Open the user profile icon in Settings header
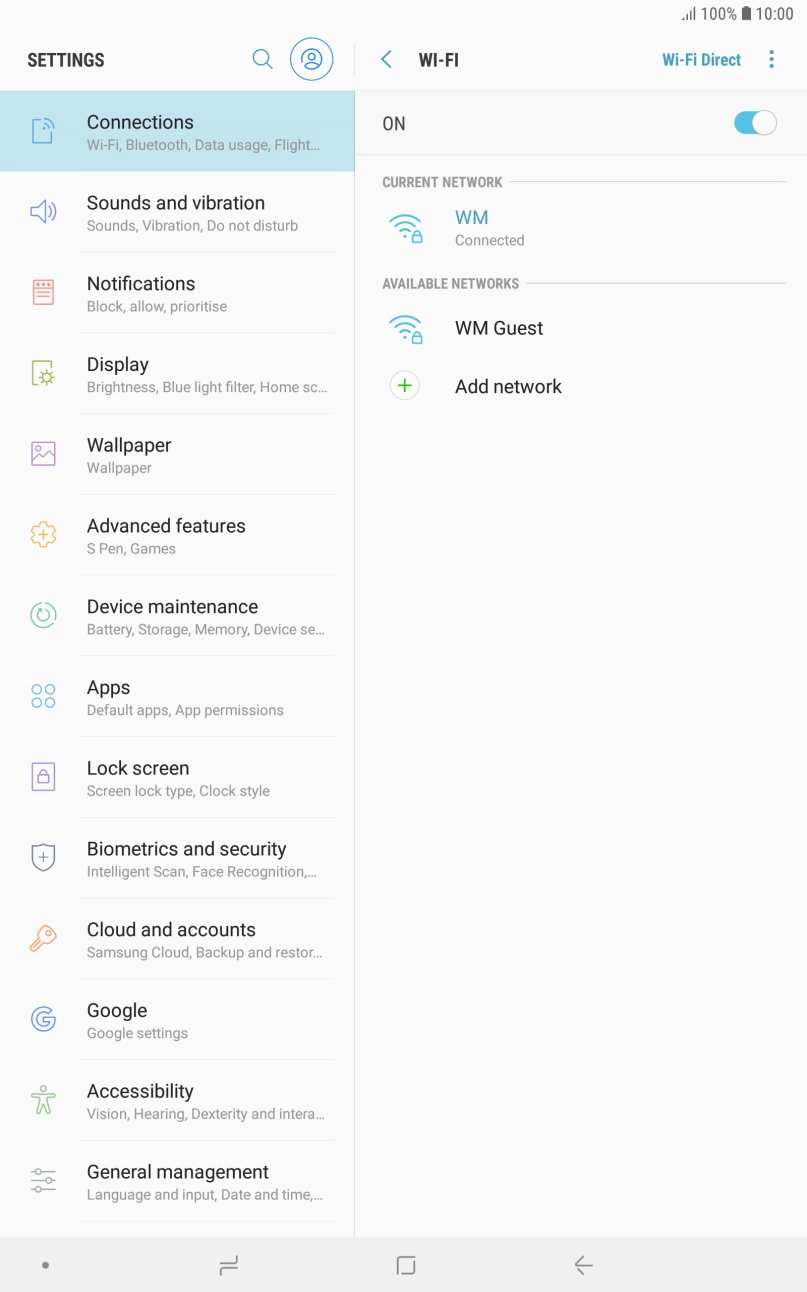 point(311,59)
